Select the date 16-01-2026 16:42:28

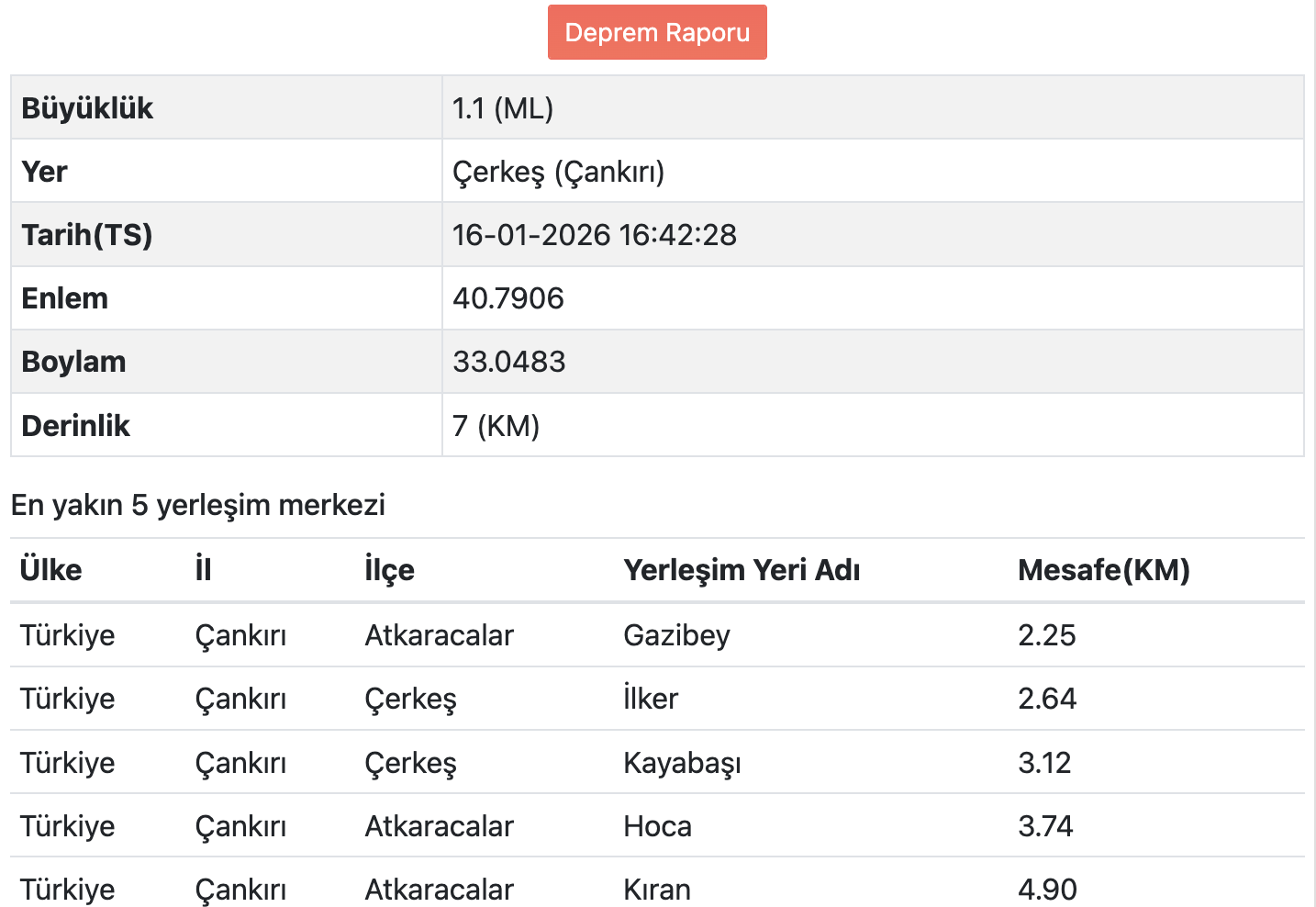[x=595, y=235]
